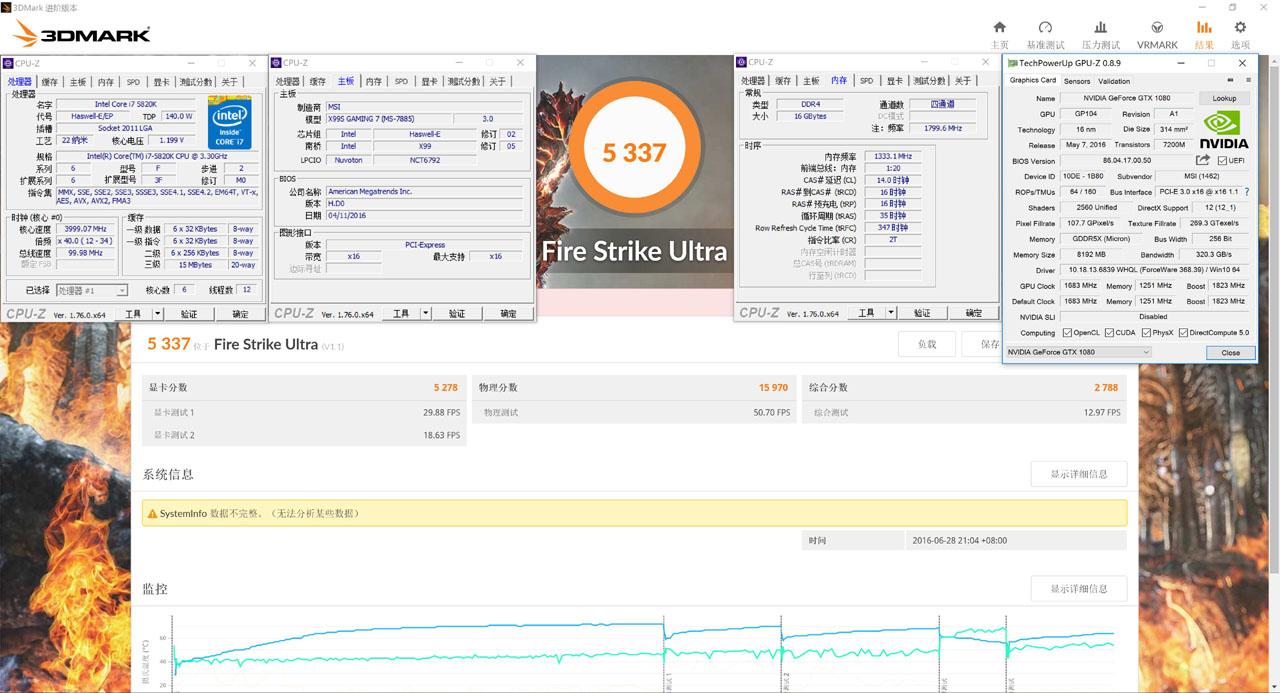Viewport: 1280px width, 693px height.
Task: Click the NVIDIA logo in GPU-Z
Action: tap(1224, 128)
